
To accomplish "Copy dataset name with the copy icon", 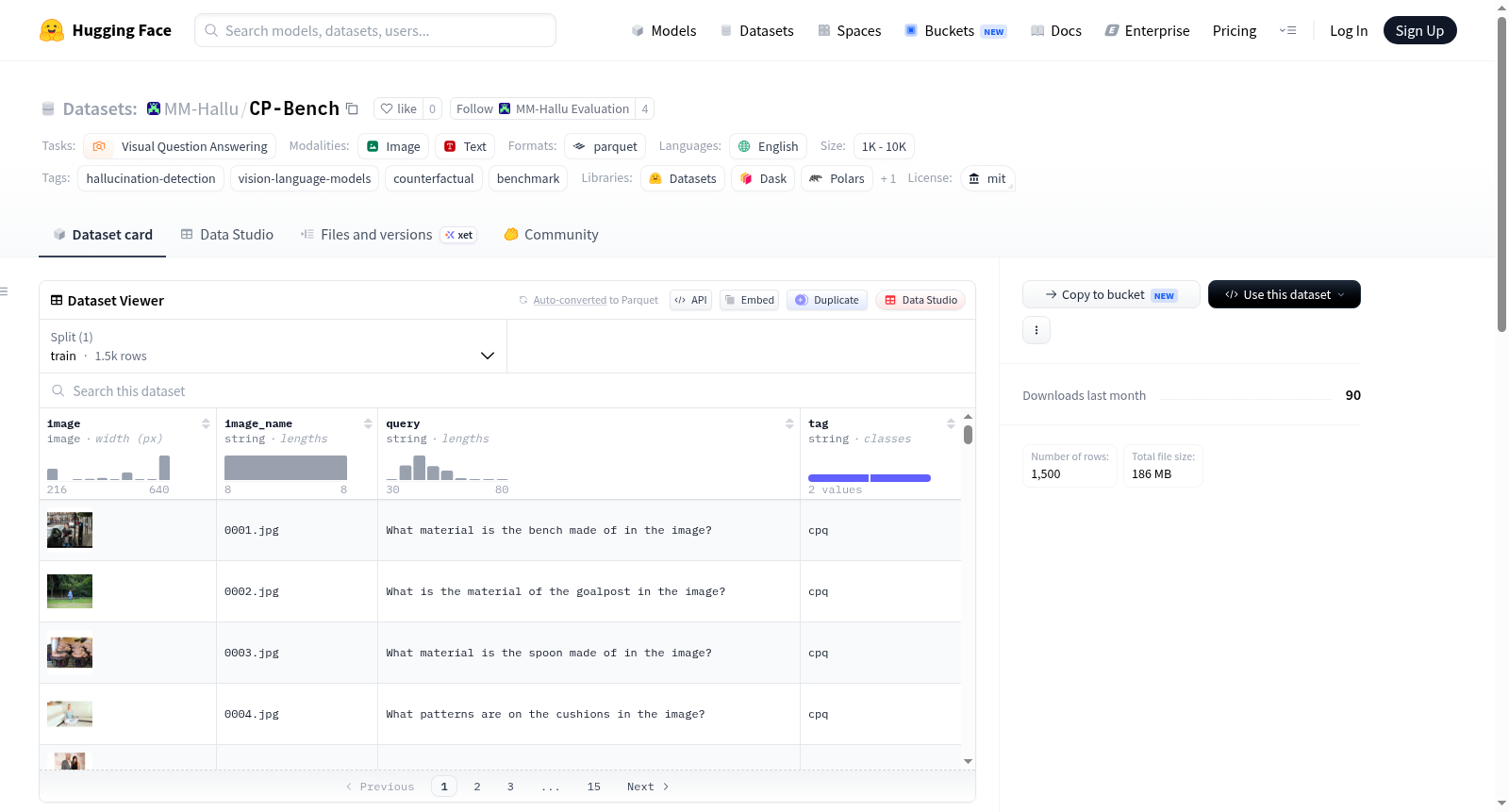I will tap(352, 108).
